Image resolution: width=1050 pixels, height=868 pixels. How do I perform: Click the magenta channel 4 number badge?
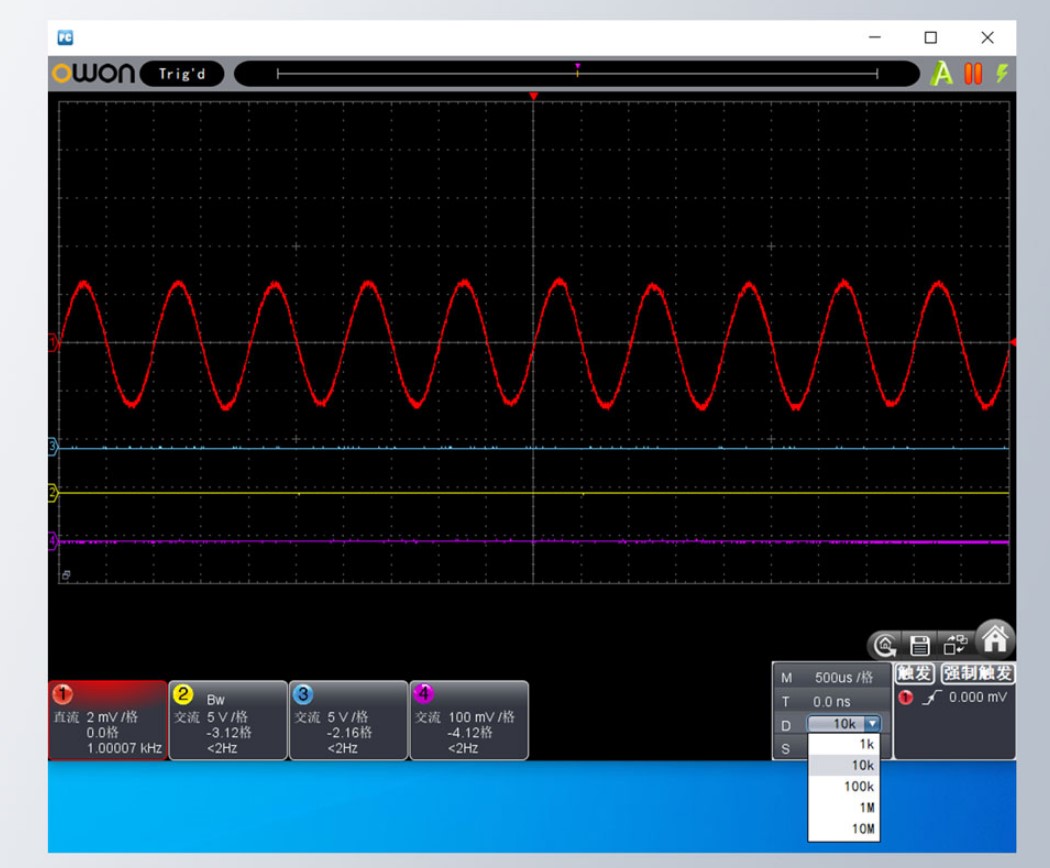[423, 694]
